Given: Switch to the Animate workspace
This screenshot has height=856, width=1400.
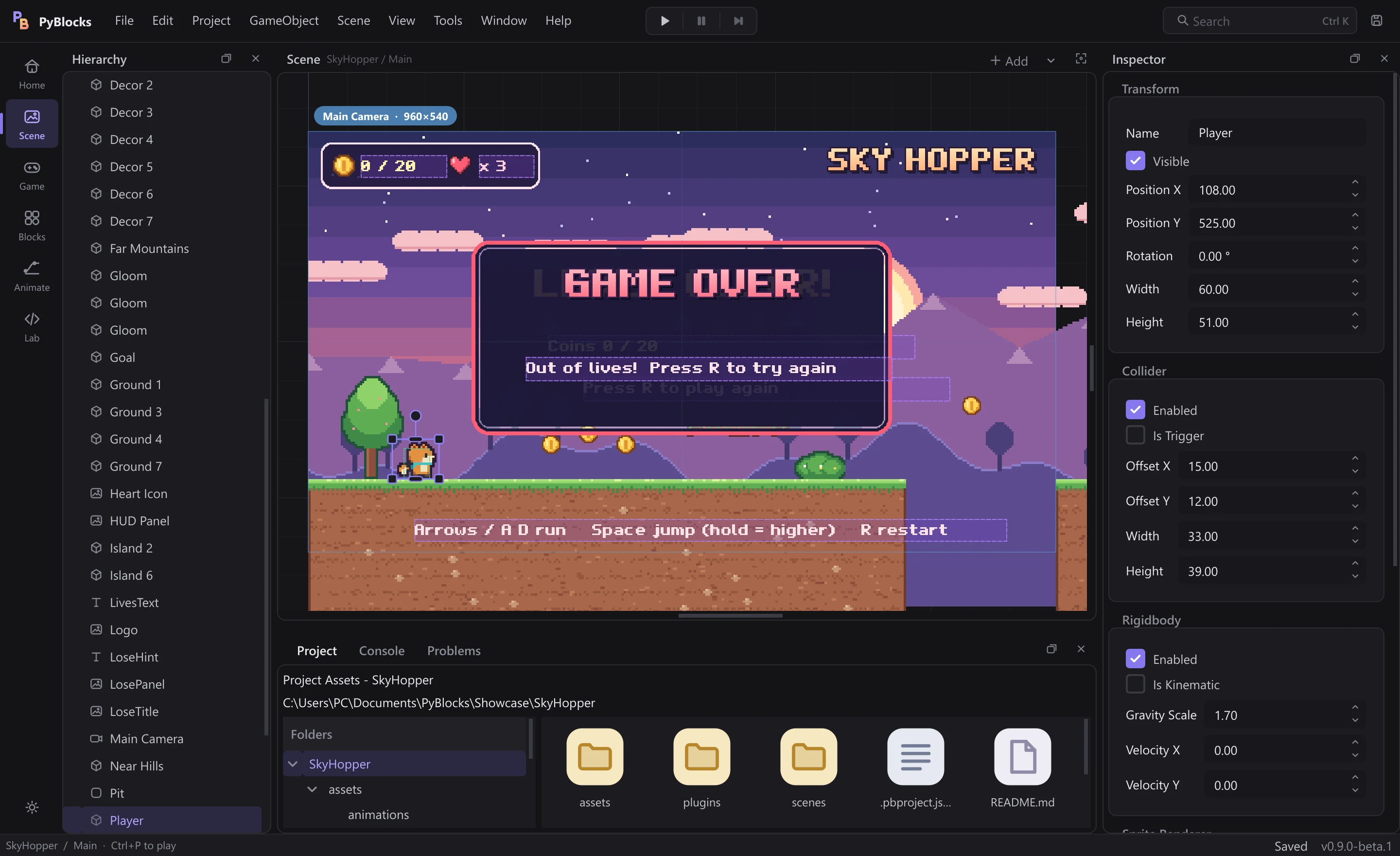Looking at the screenshot, I should pos(32,276).
